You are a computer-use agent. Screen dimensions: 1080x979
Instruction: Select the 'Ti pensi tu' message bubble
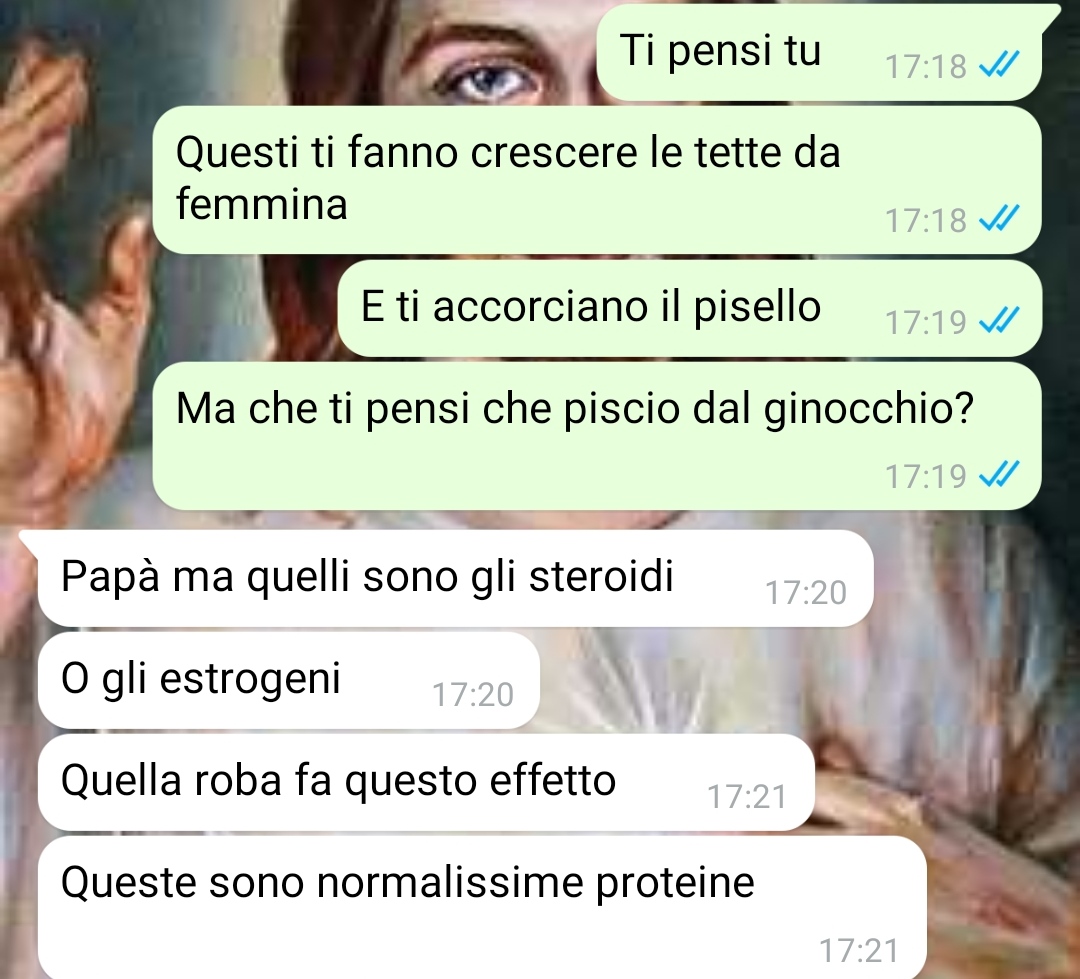pos(820,52)
